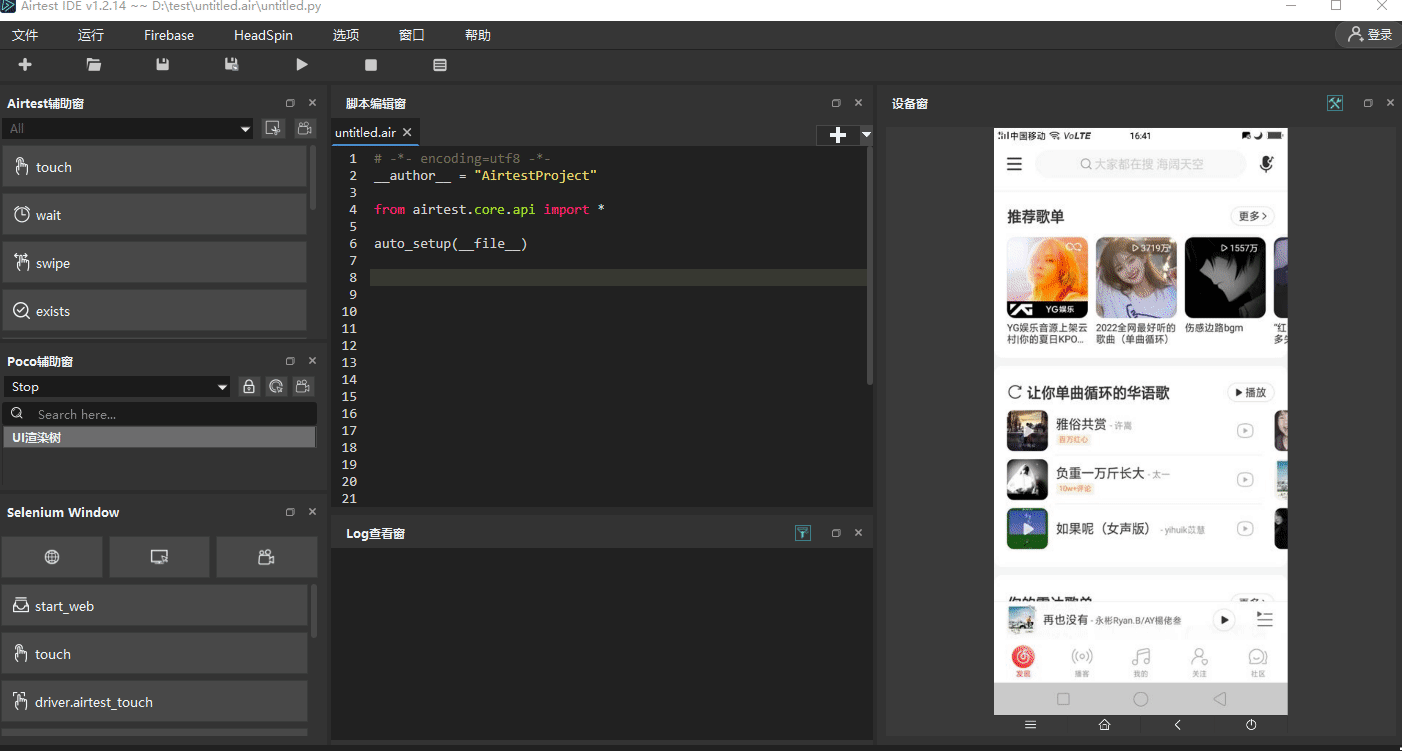Open the log report toolbar icon

tap(440, 65)
